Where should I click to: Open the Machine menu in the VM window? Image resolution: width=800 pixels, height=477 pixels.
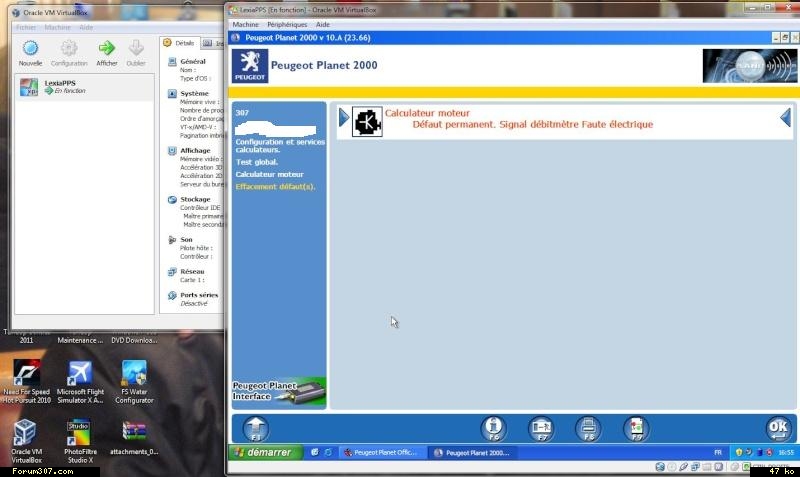click(245, 23)
